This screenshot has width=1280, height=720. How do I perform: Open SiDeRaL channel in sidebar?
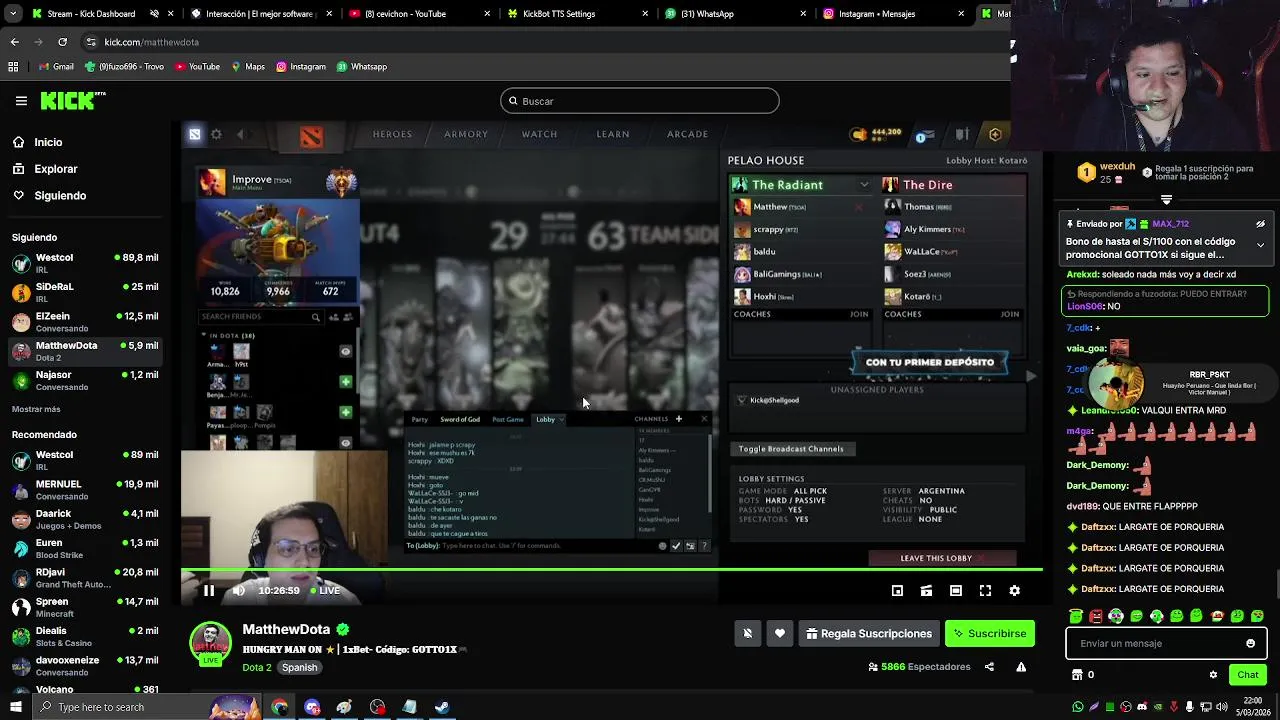(x=85, y=292)
